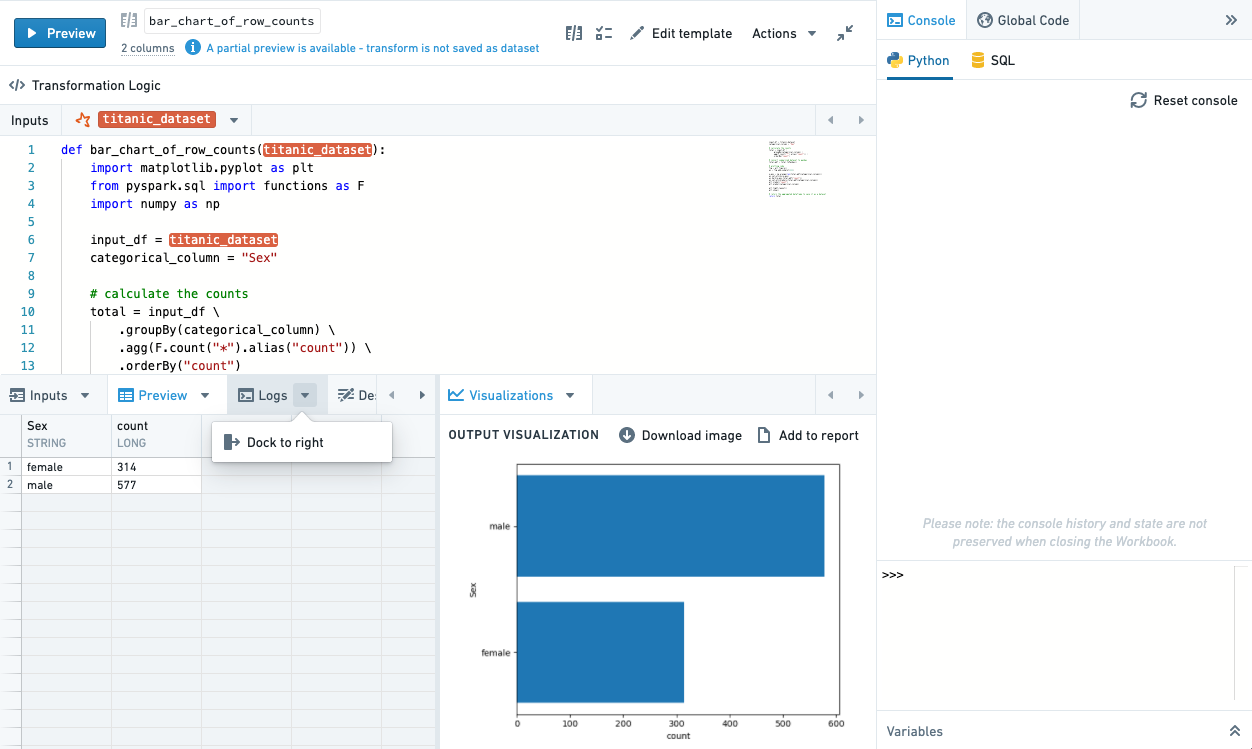Click the left scroll arrow beside the Logs tabs
The image size is (1252, 749).
click(x=391, y=395)
